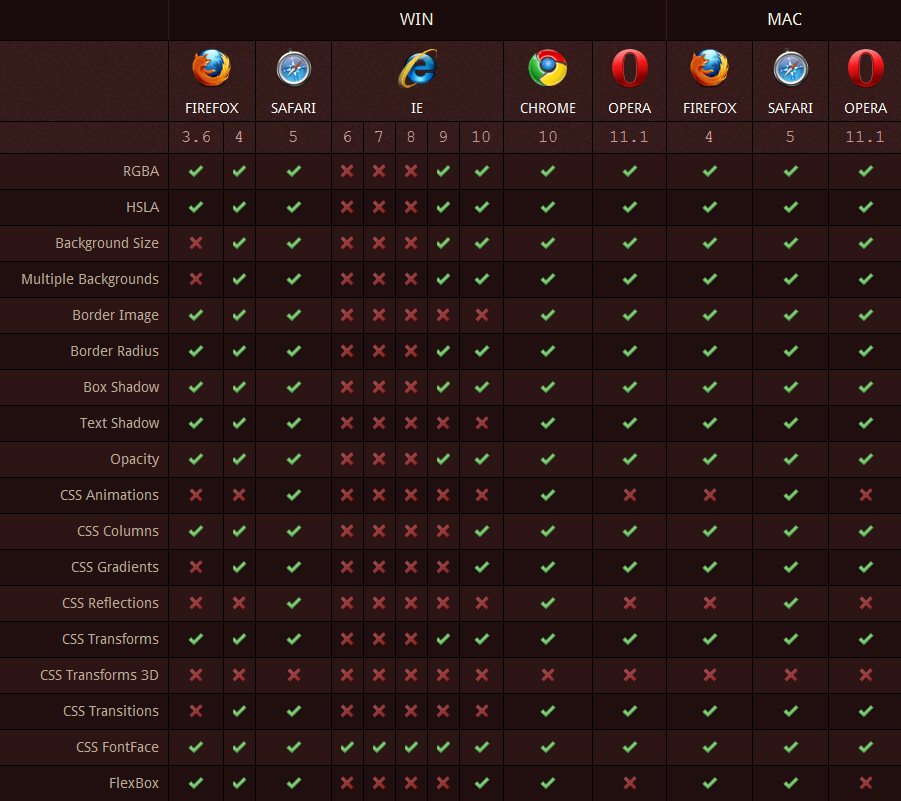Click the Windows Opera browser icon
The width and height of the screenshot is (901, 801).
[629, 69]
